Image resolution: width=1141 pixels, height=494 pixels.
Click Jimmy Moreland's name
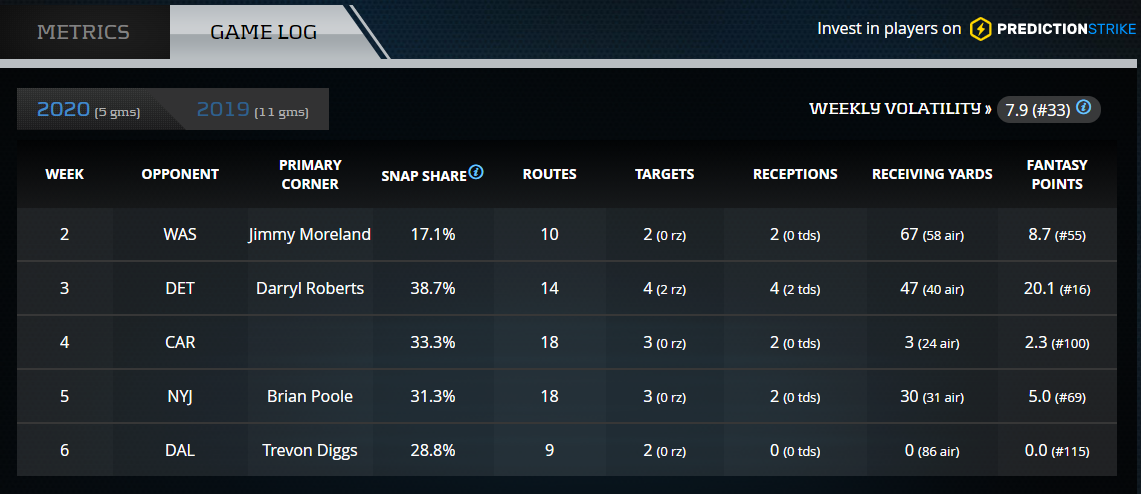point(310,235)
